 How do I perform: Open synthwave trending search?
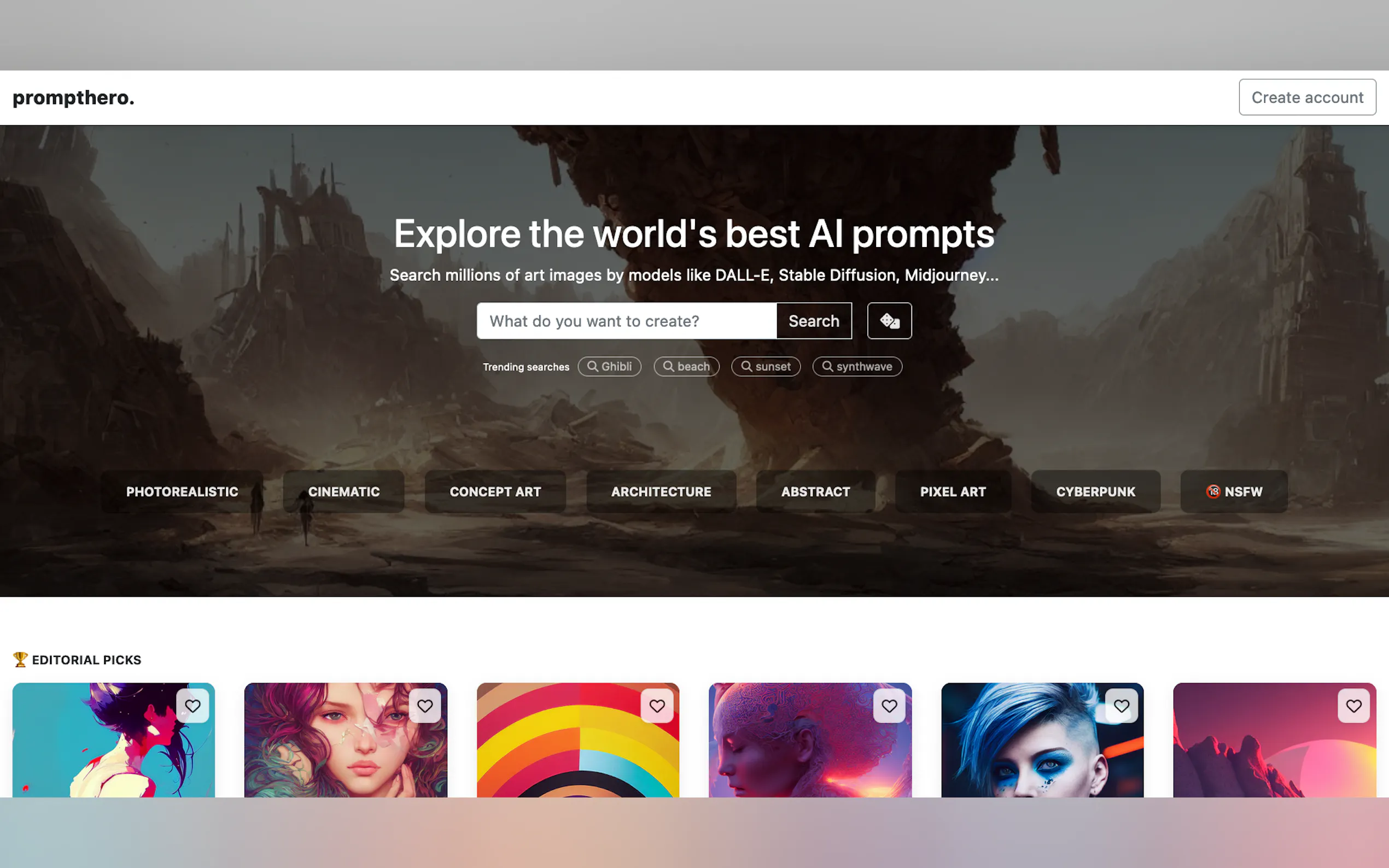pyautogui.click(x=857, y=366)
